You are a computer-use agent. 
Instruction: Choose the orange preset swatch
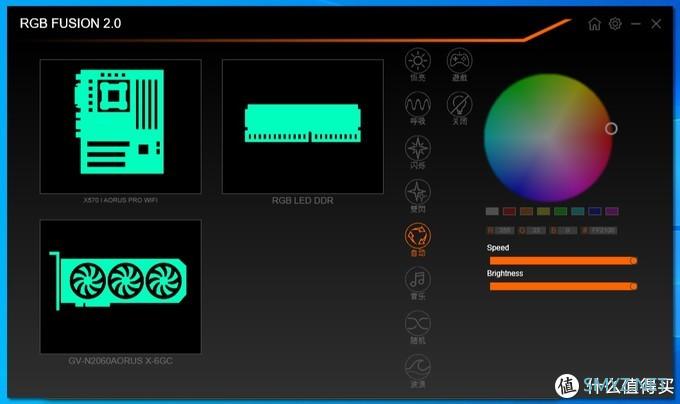pyautogui.click(x=526, y=212)
